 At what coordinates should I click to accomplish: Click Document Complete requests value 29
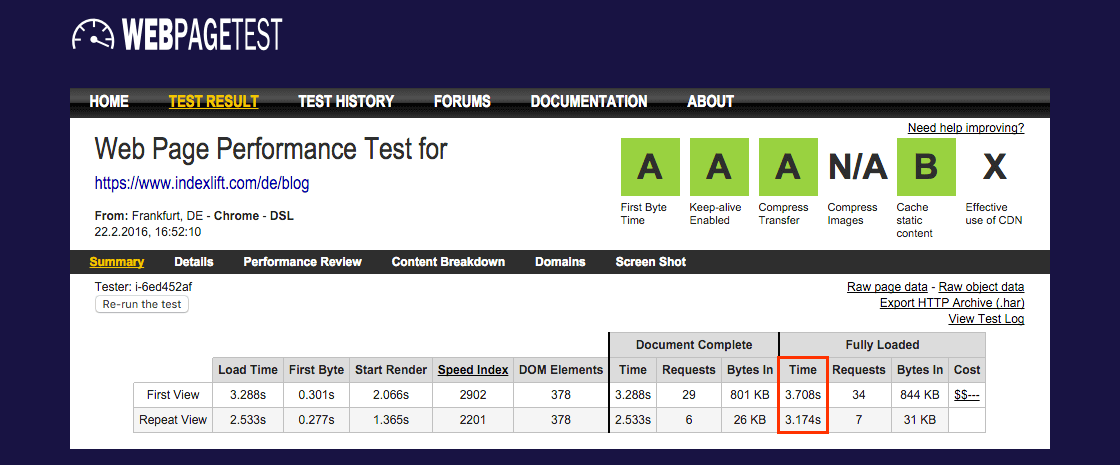pyautogui.click(x=689, y=395)
